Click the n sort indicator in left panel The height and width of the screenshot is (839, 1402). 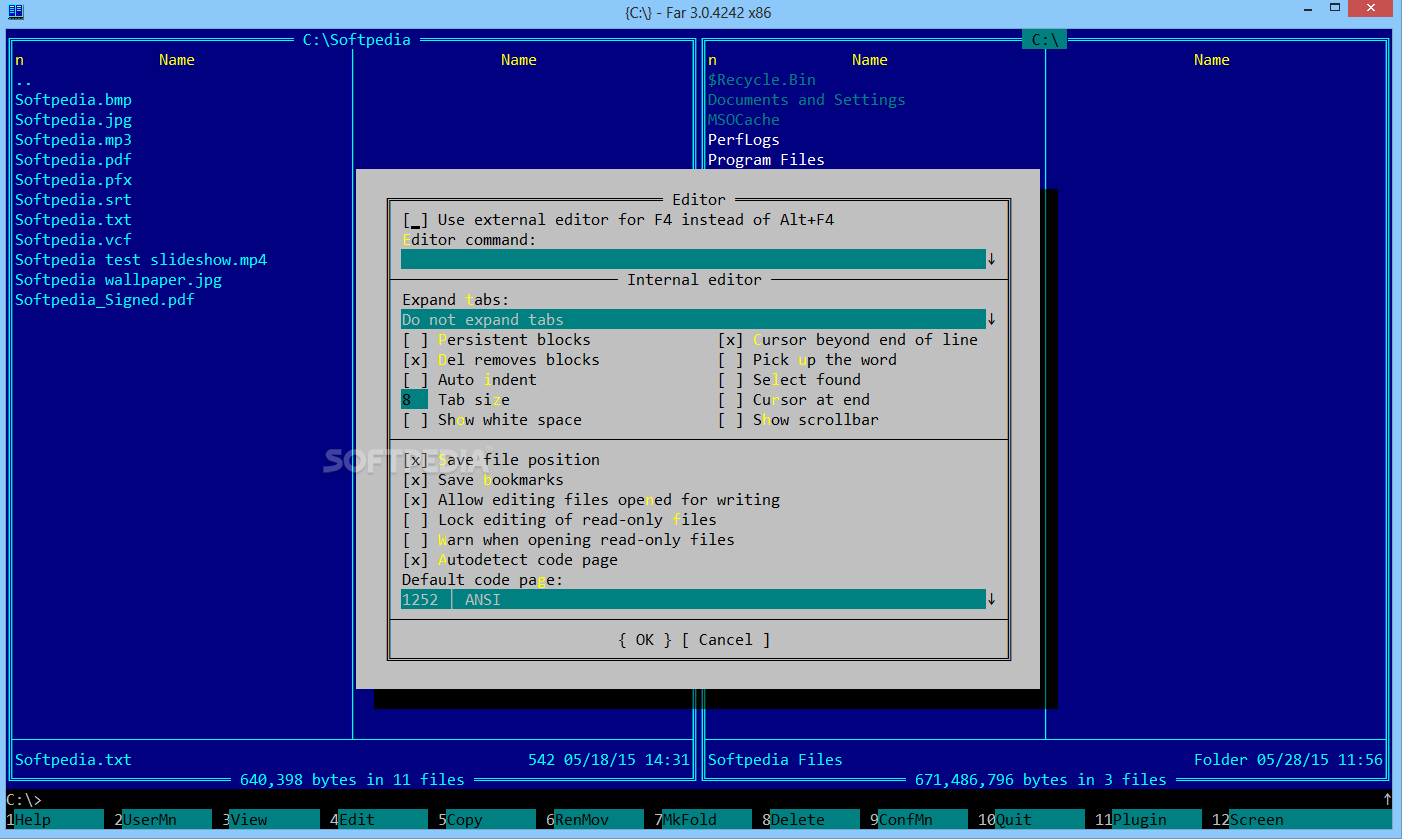19,60
